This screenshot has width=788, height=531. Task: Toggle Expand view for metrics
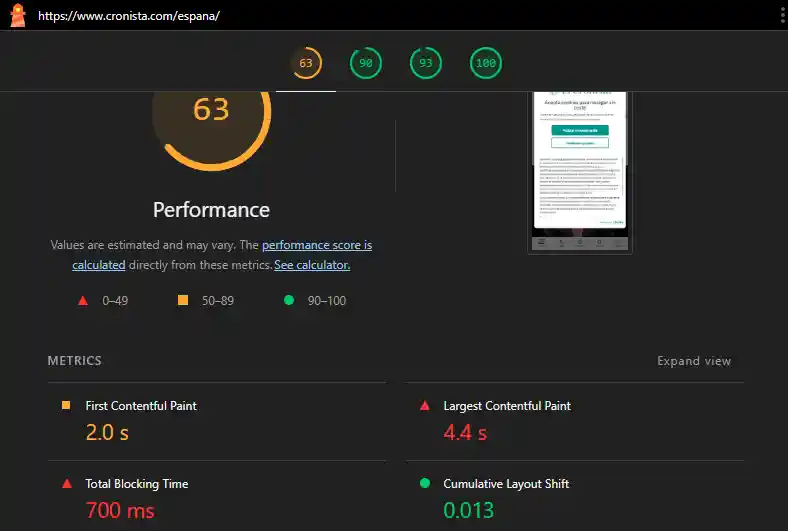(694, 361)
